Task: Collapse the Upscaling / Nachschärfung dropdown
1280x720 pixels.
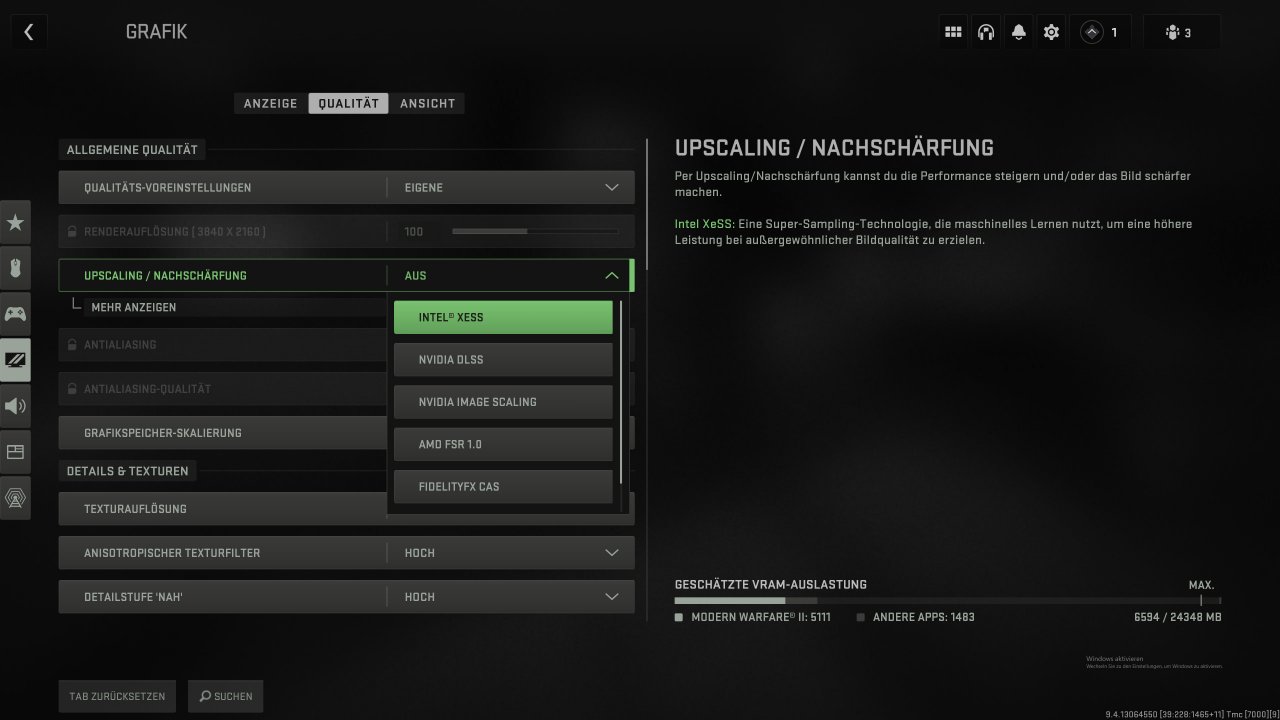Action: [346, 275]
